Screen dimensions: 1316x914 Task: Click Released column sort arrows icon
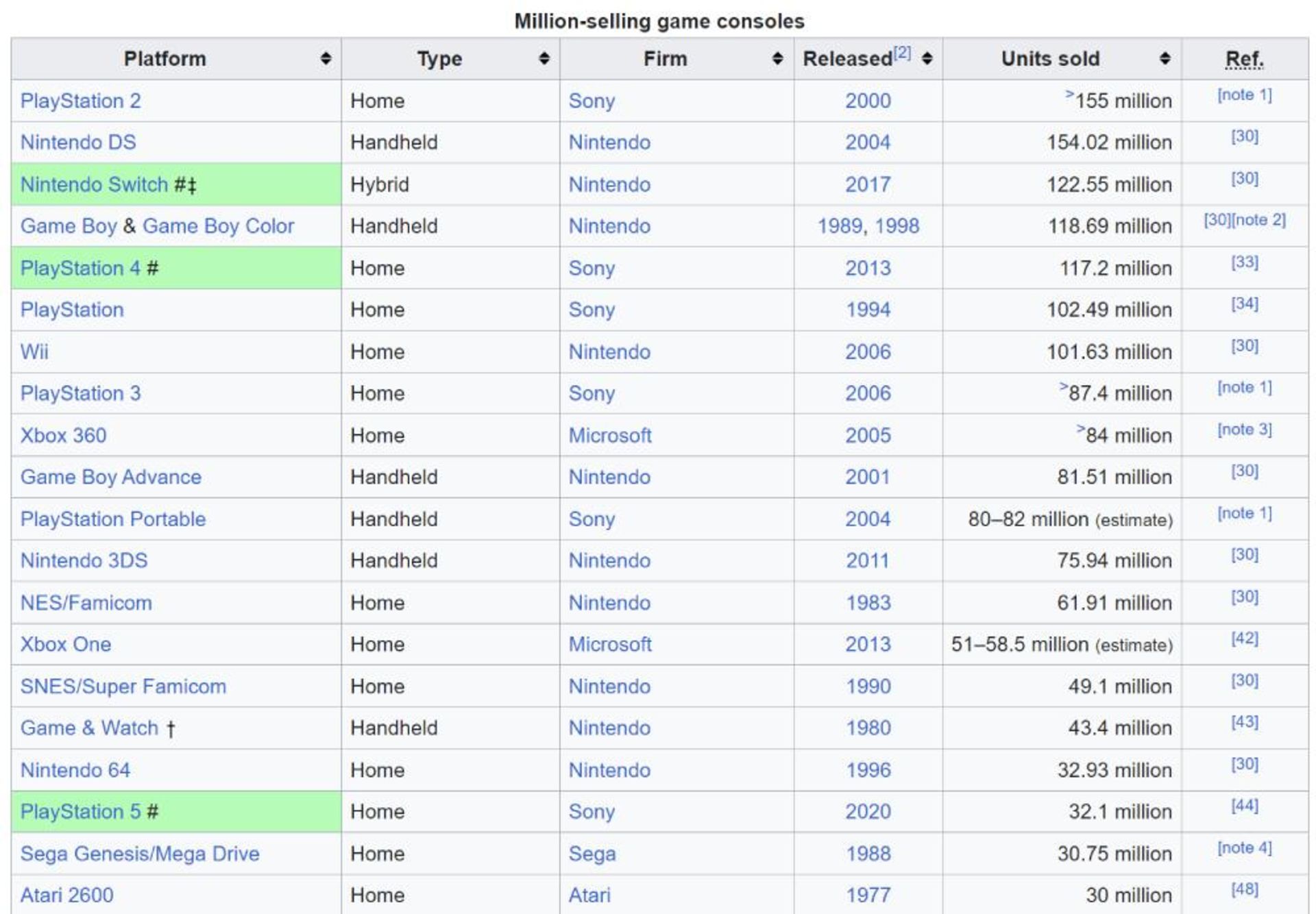click(x=927, y=59)
